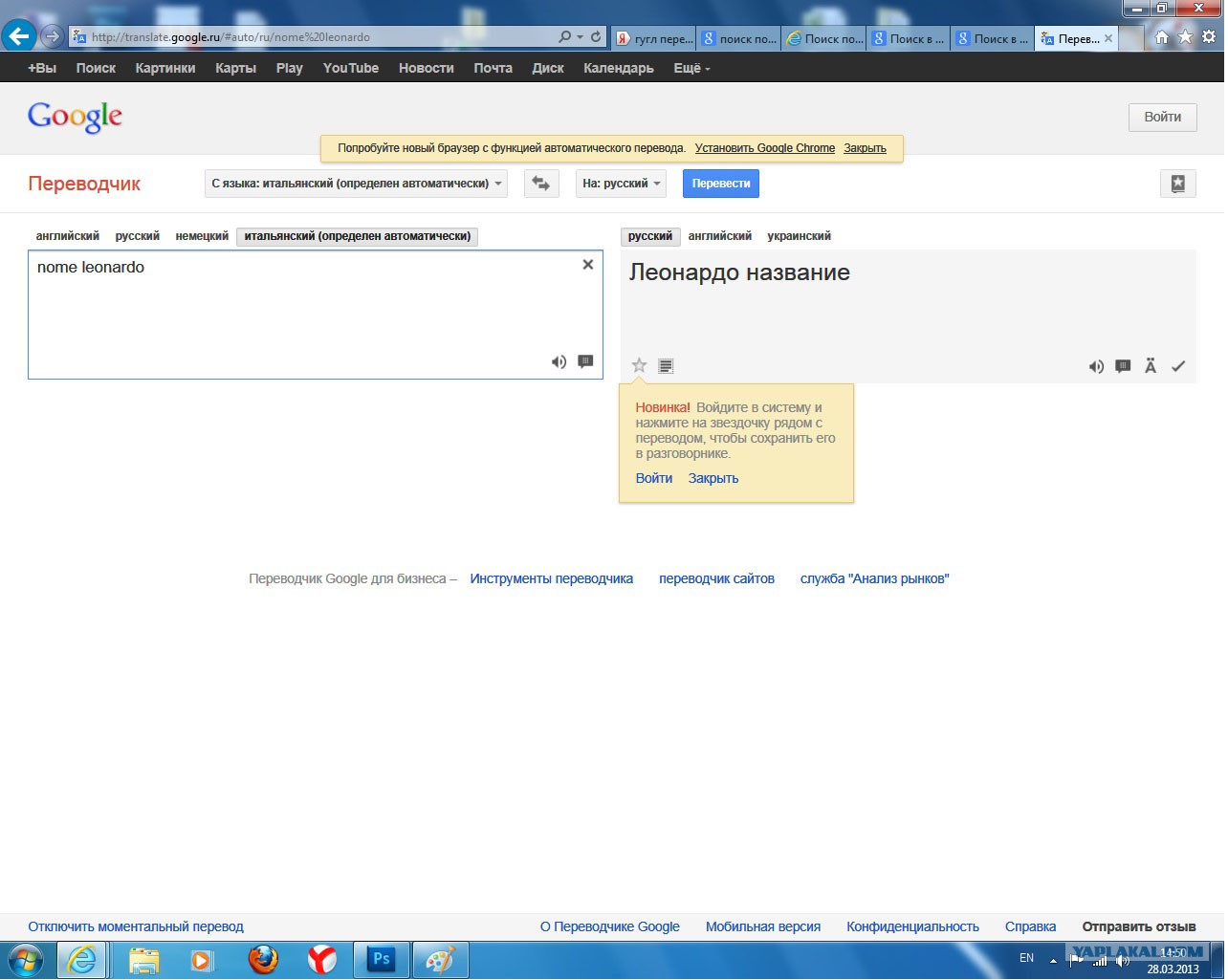
Task: Star the translation to save it
Action: (x=639, y=365)
